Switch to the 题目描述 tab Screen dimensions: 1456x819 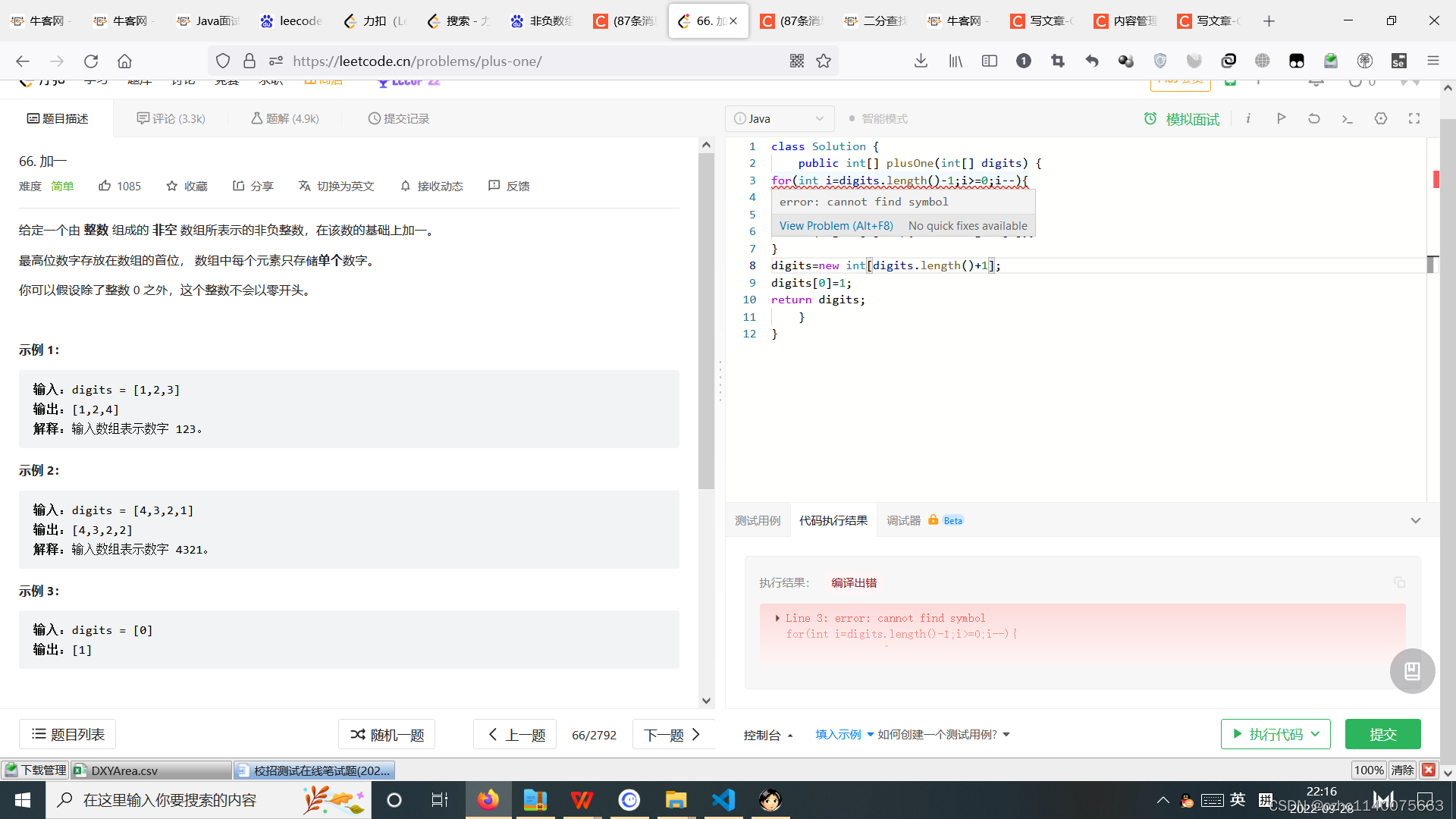point(58,118)
